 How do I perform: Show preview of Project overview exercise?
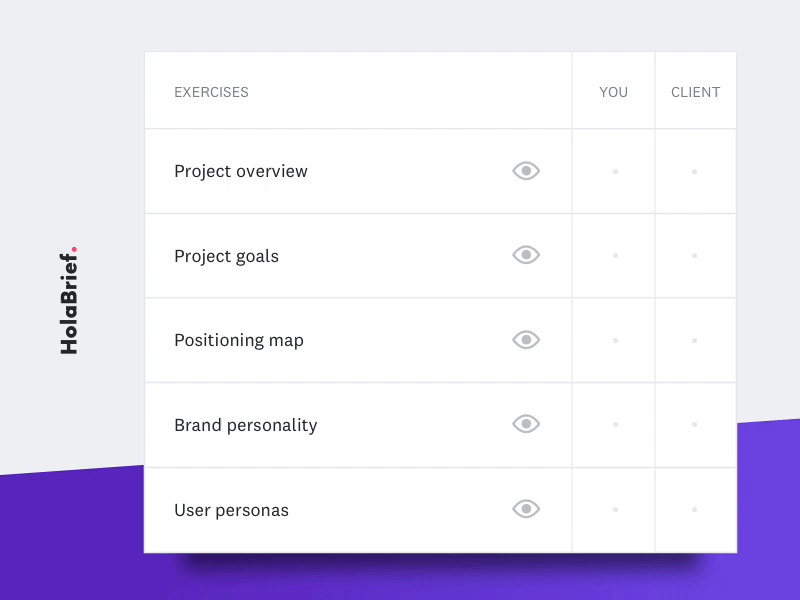[526, 170]
